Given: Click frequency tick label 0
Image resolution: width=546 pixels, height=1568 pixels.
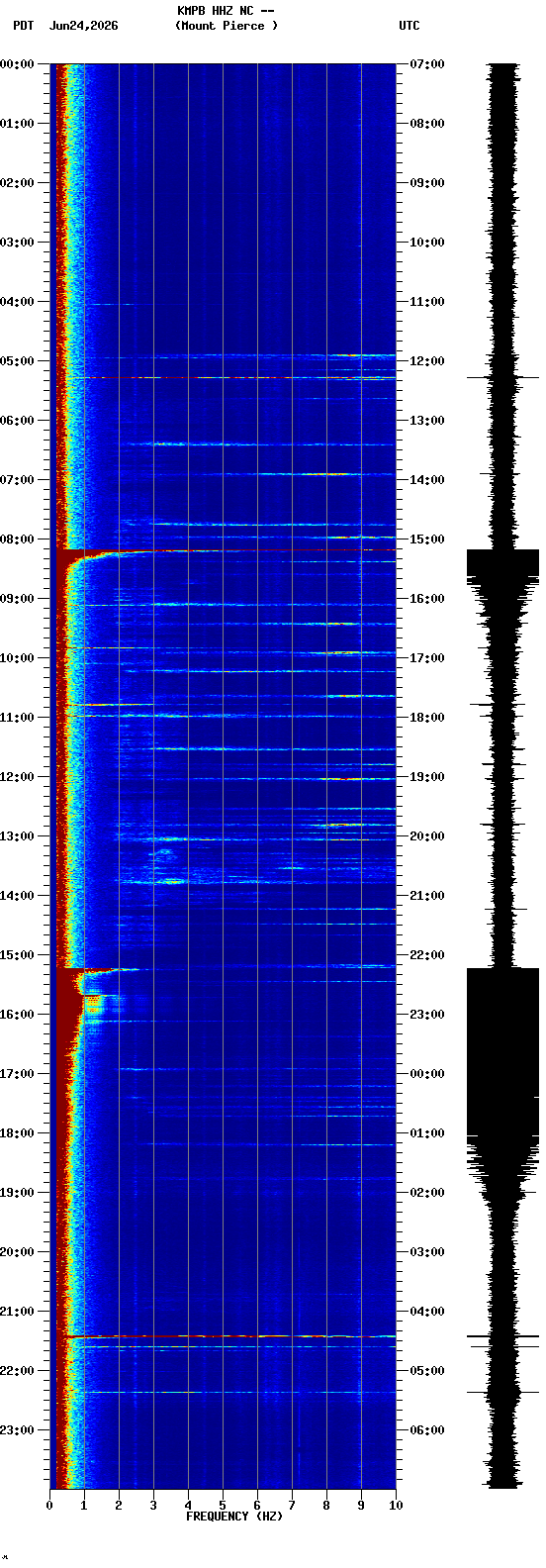Looking at the screenshot, I should (x=49, y=1506).
